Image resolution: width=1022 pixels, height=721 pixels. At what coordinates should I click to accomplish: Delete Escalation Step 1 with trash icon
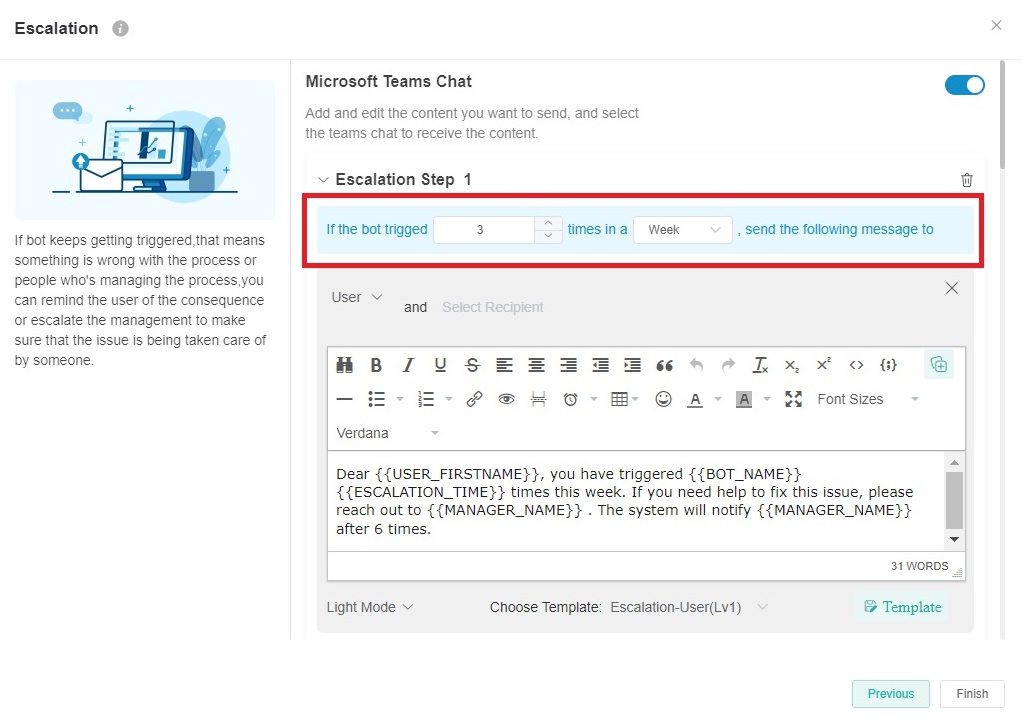[966, 180]
